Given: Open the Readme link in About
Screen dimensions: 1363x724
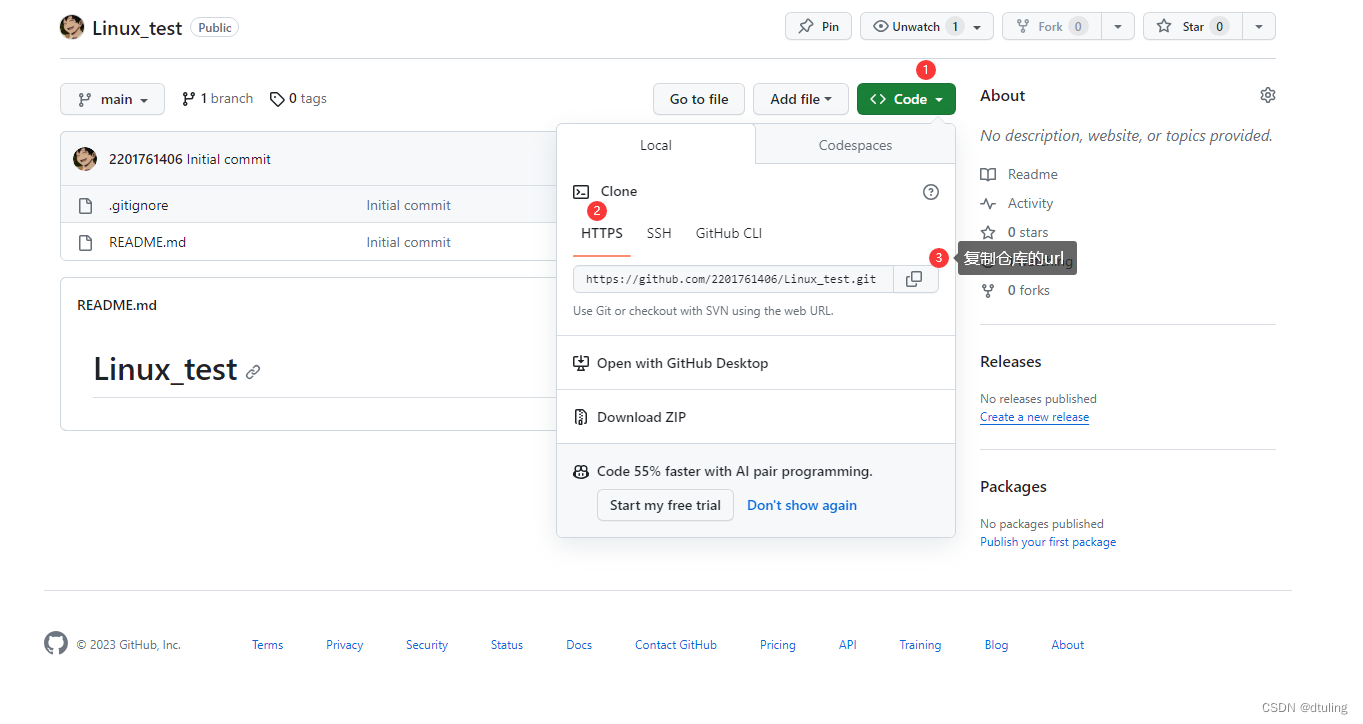Looking at the screenshot, I should coord(1032,174).
